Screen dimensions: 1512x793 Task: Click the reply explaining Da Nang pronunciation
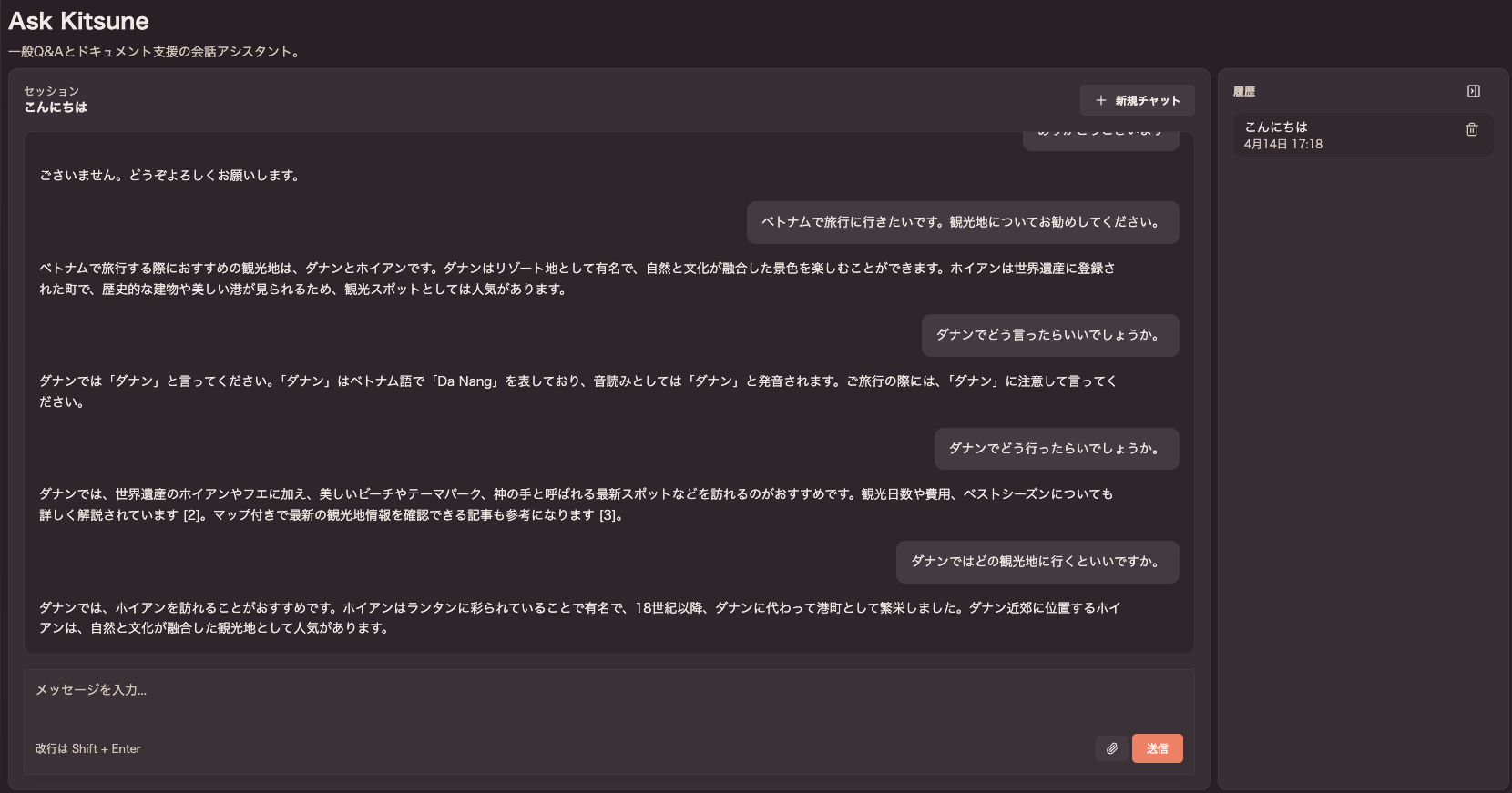pos(577,391)
